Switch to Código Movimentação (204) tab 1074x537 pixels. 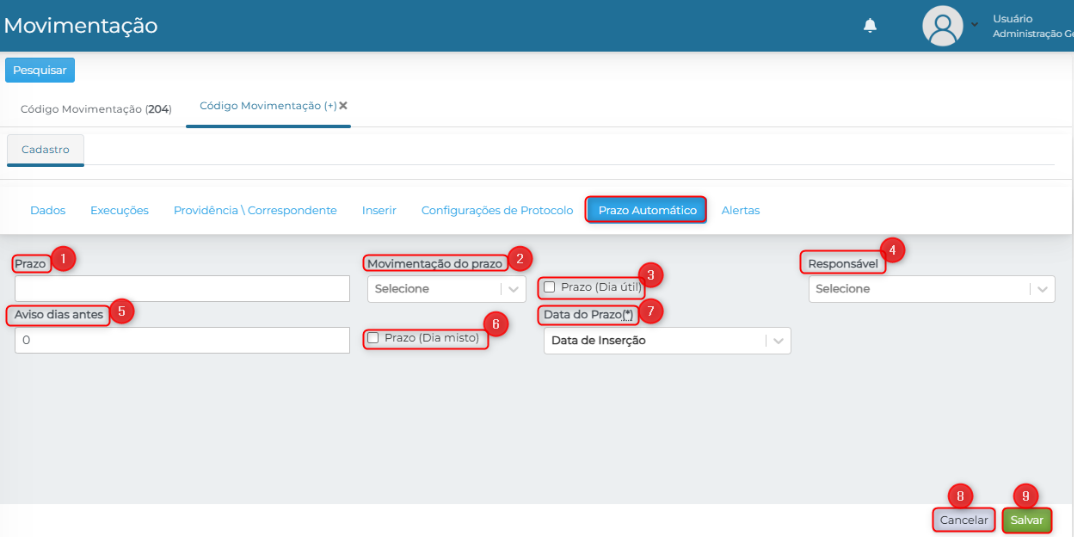pos(96,109)
